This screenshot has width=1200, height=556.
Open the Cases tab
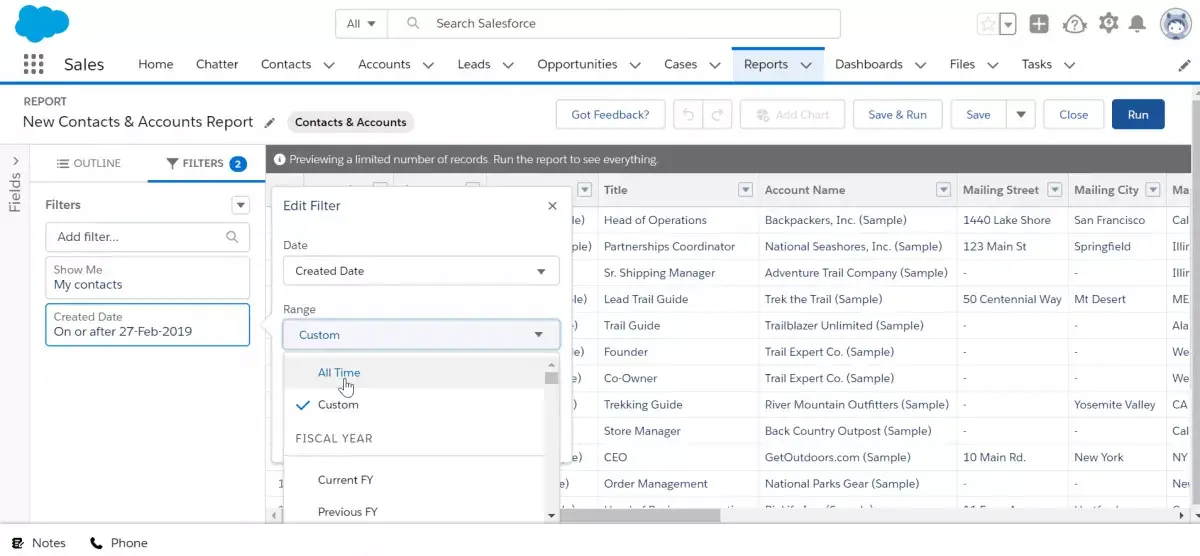click(681, 64)
